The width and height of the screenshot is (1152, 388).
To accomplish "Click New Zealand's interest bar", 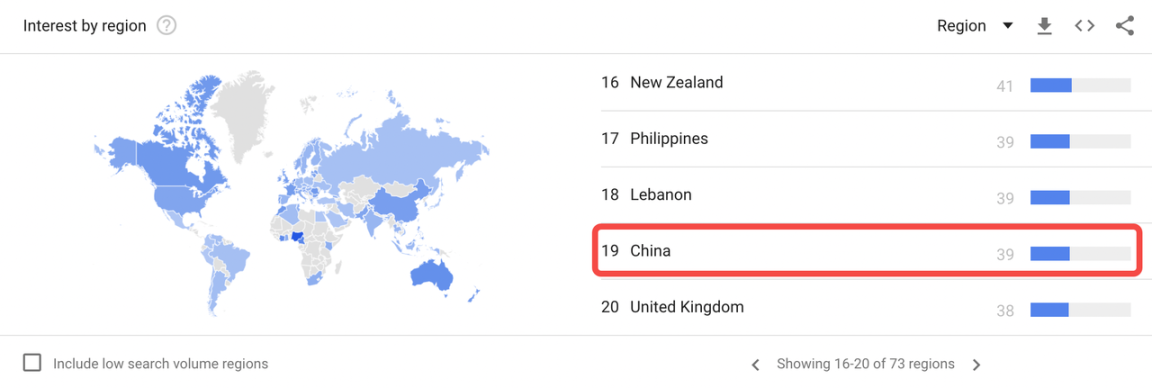I will (1080, 86).
